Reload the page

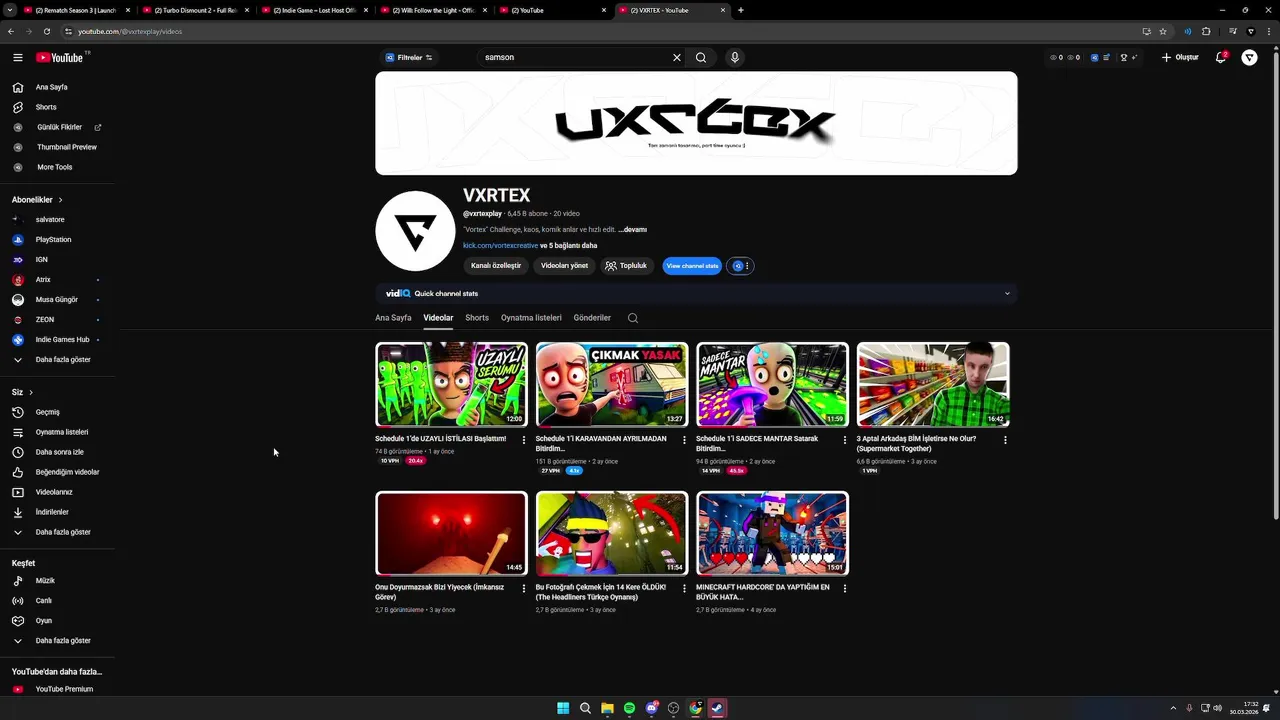click(x=46, y=31)
